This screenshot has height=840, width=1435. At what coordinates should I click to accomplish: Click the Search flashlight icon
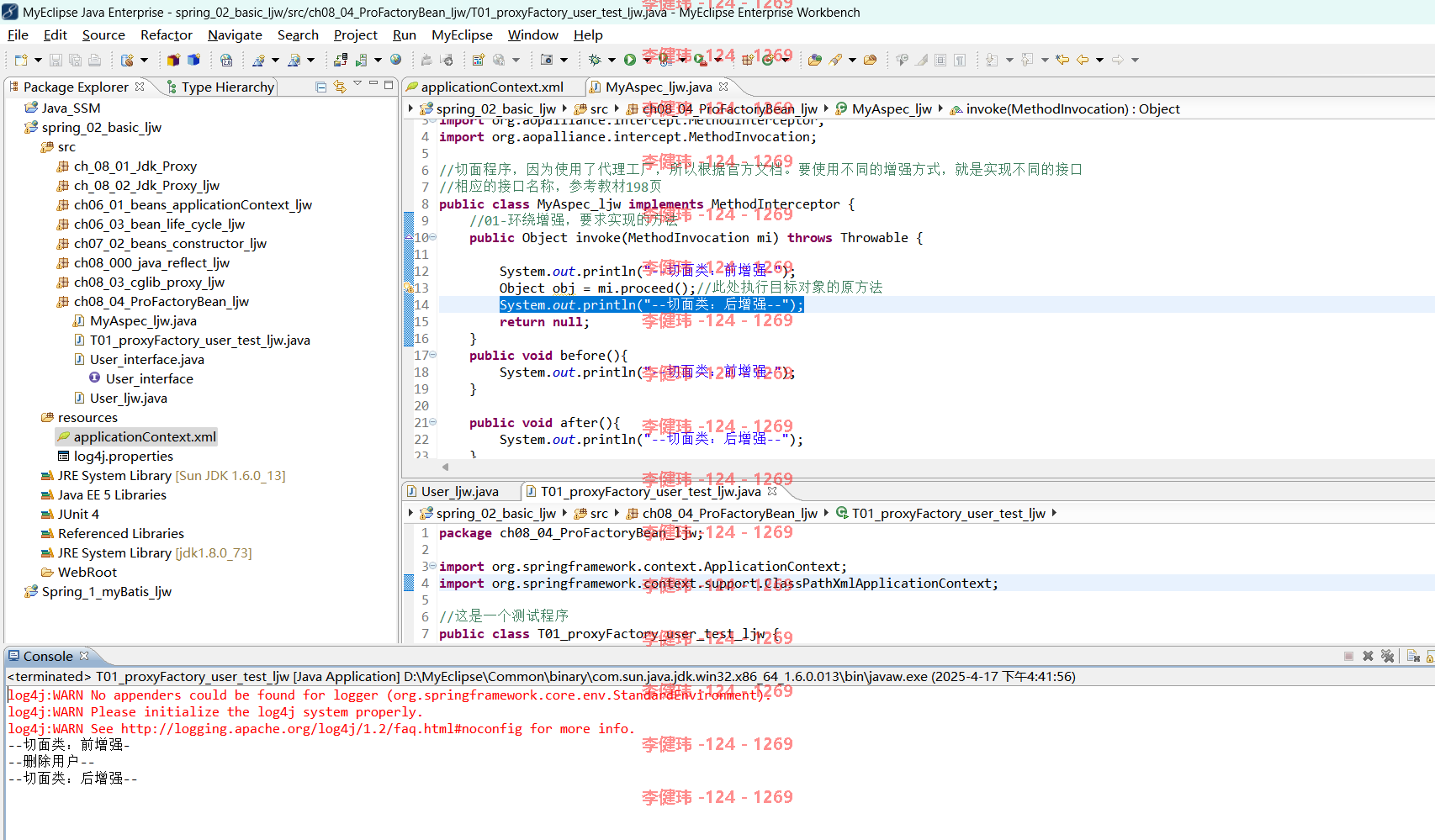(x=835, y=60)
